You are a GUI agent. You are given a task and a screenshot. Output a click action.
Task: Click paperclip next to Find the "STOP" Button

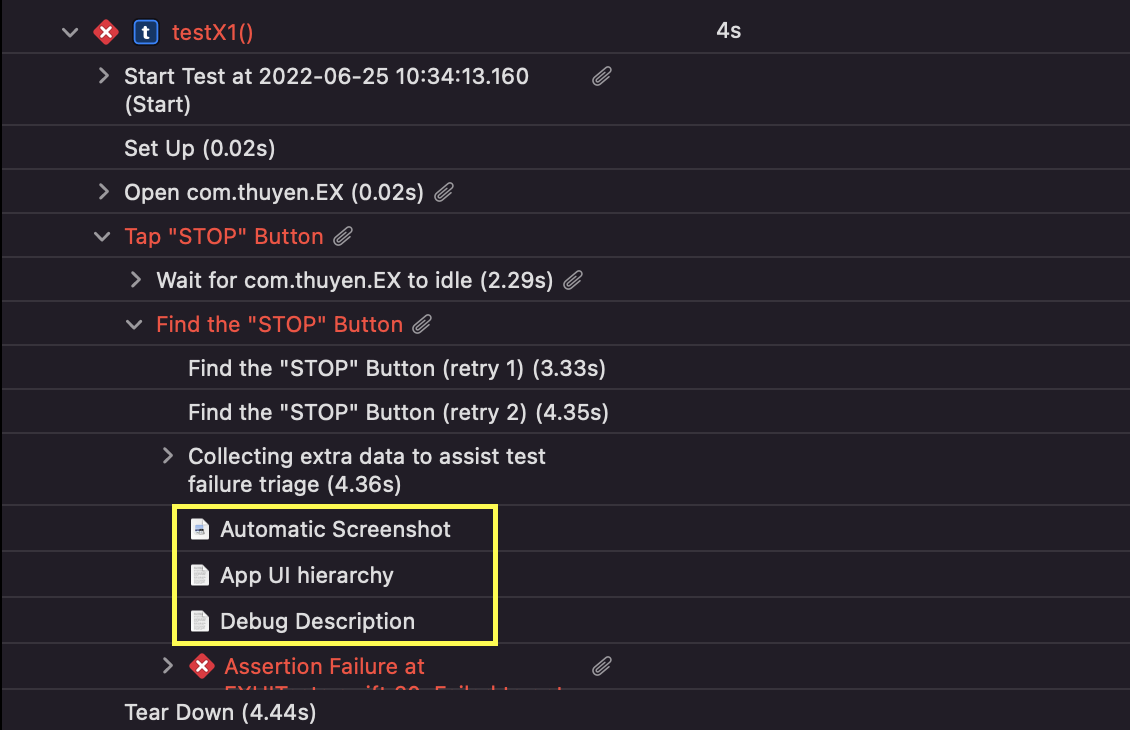(423, 324)
